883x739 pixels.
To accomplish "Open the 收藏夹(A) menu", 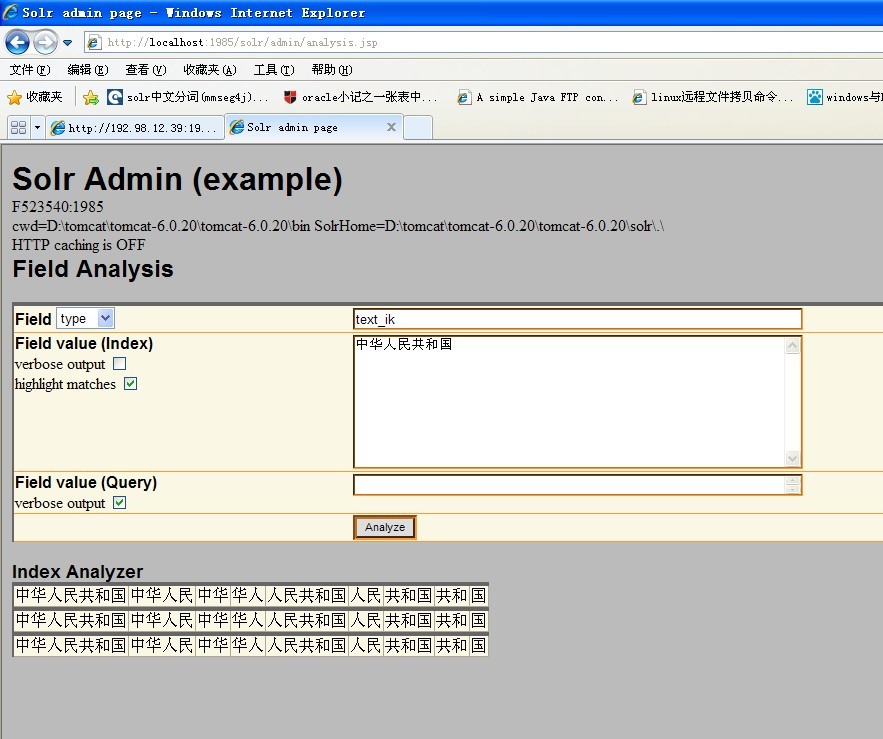I will click(209, 70).
